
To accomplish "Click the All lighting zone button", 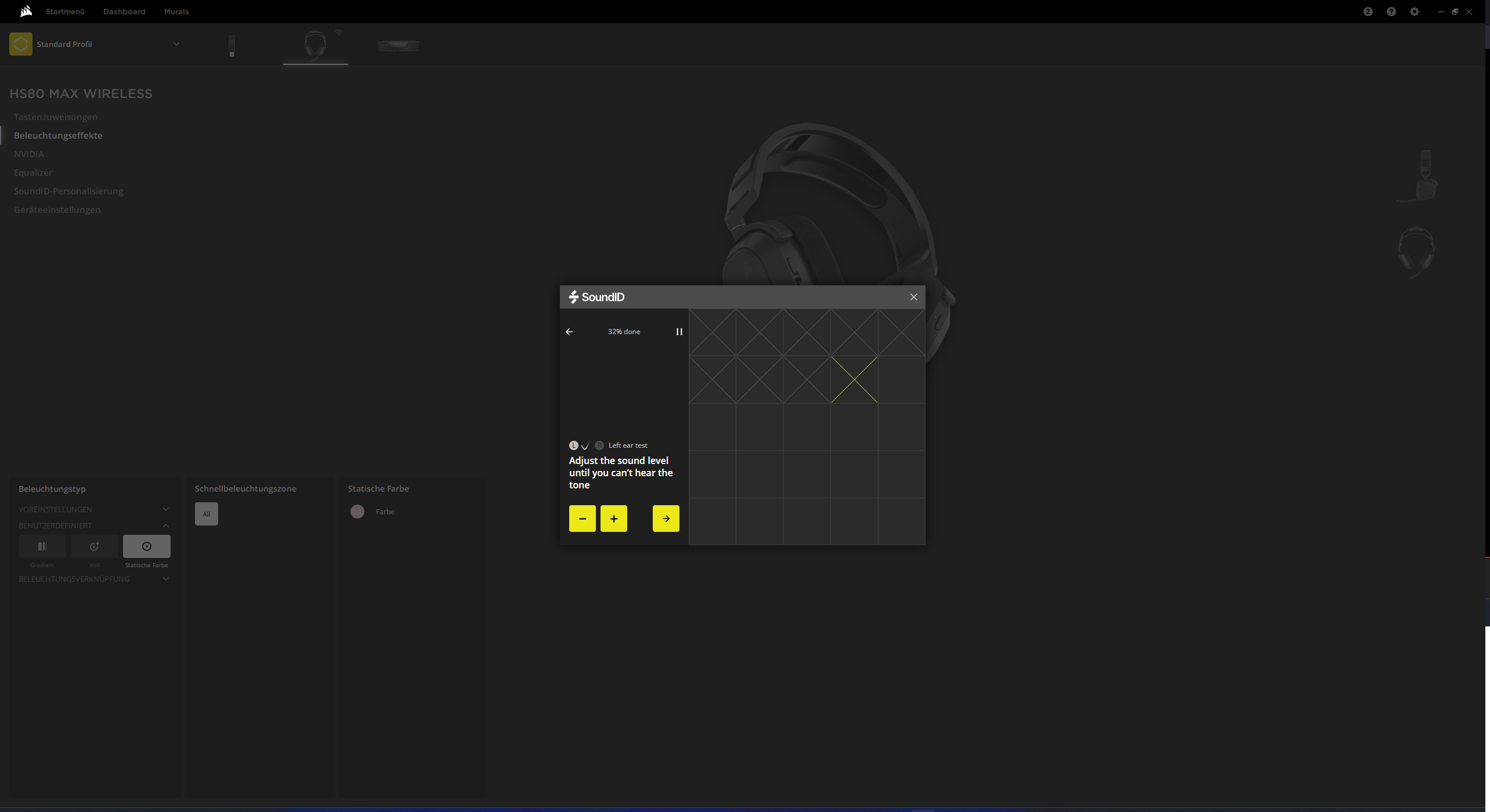I will click(x=206, y=514).
